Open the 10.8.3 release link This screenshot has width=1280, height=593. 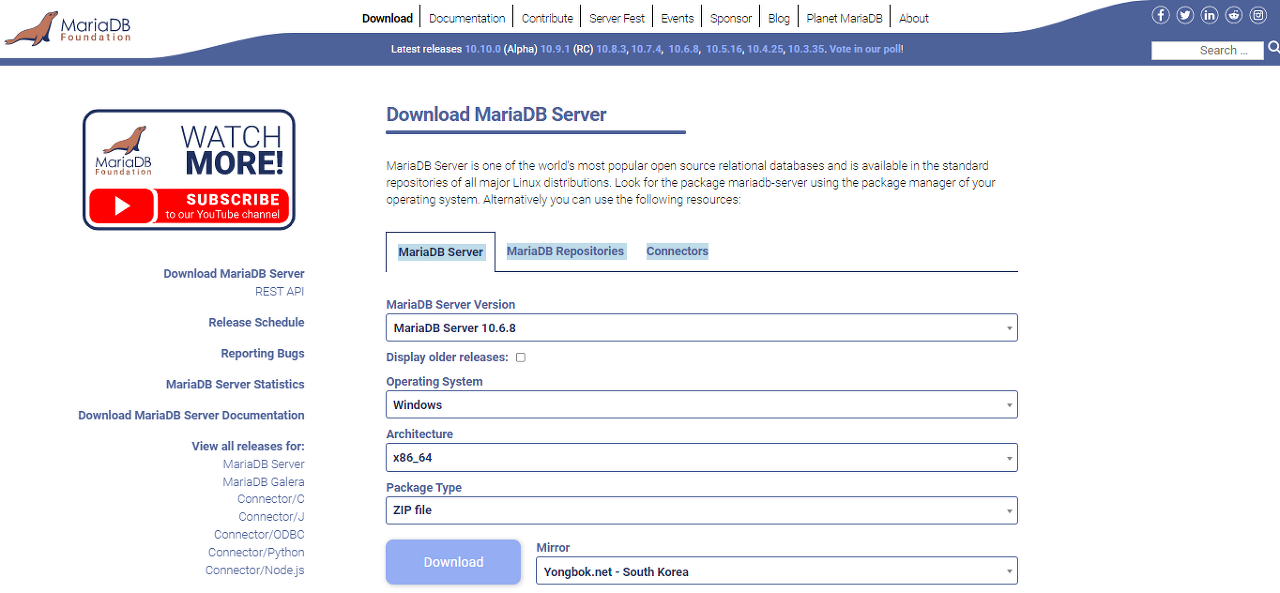611,49
